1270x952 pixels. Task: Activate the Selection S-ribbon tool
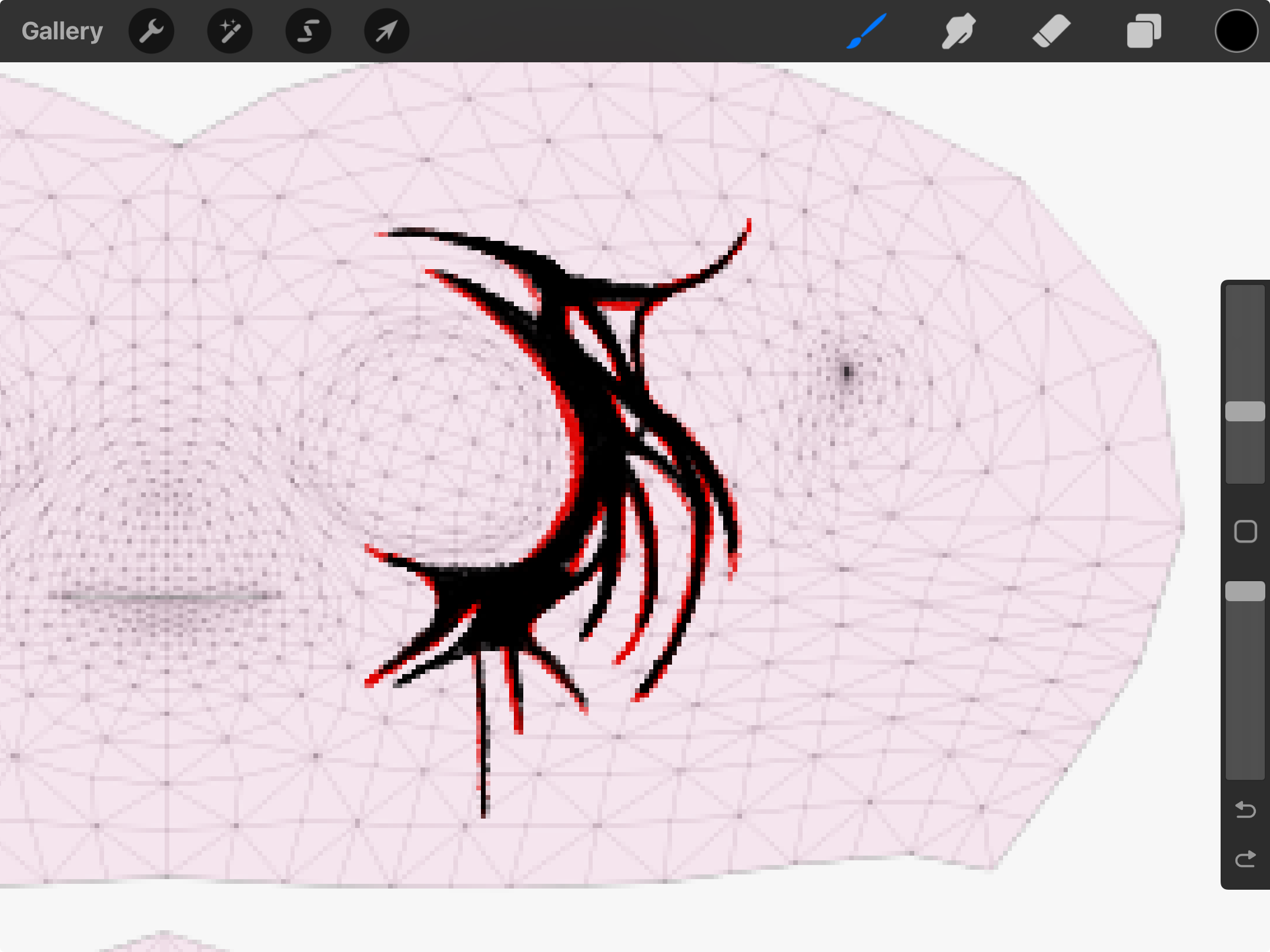point(308,31)
